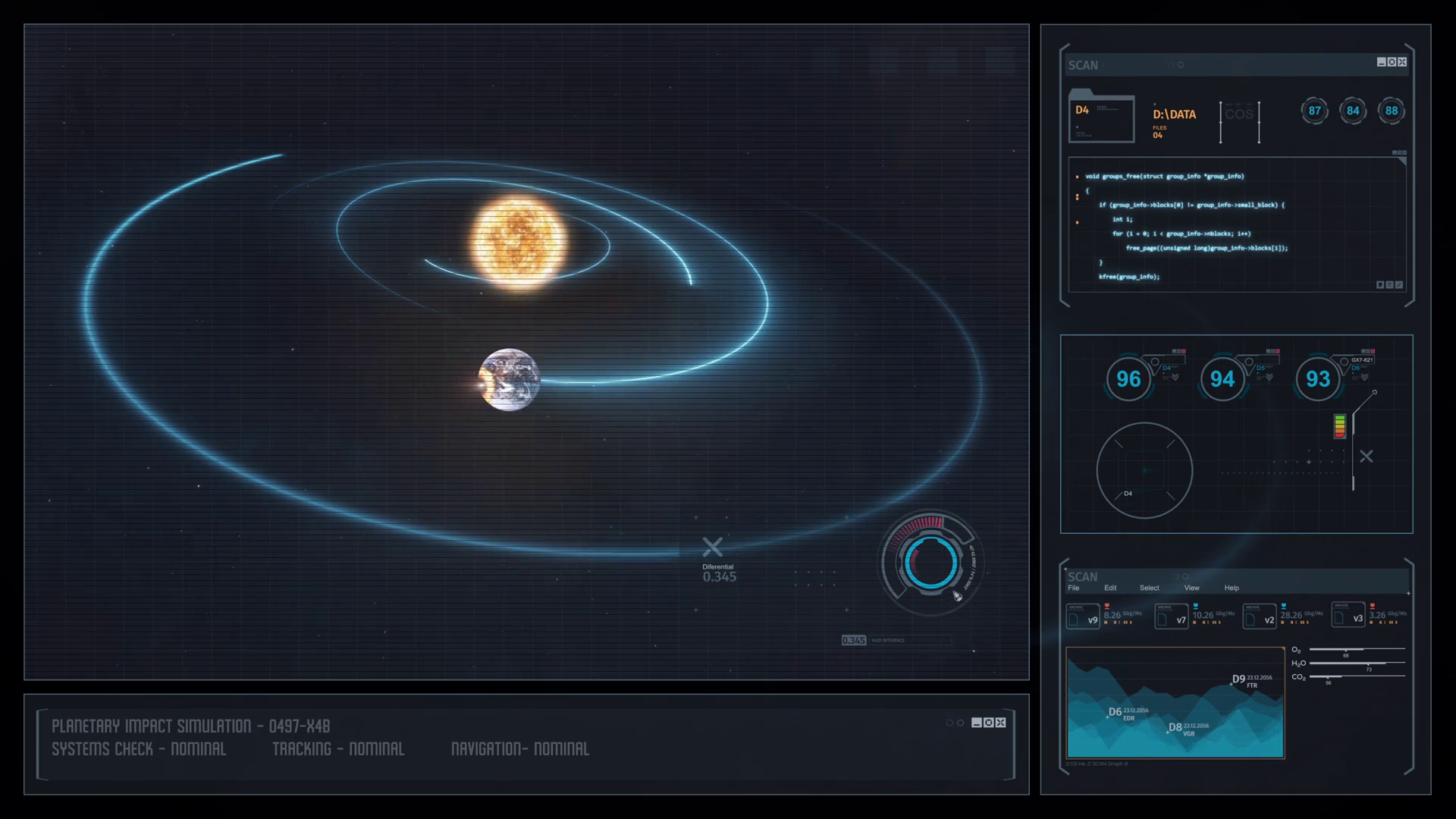
Task: Open the v7 archive file icon
Action: click(x=1171, y=617)
